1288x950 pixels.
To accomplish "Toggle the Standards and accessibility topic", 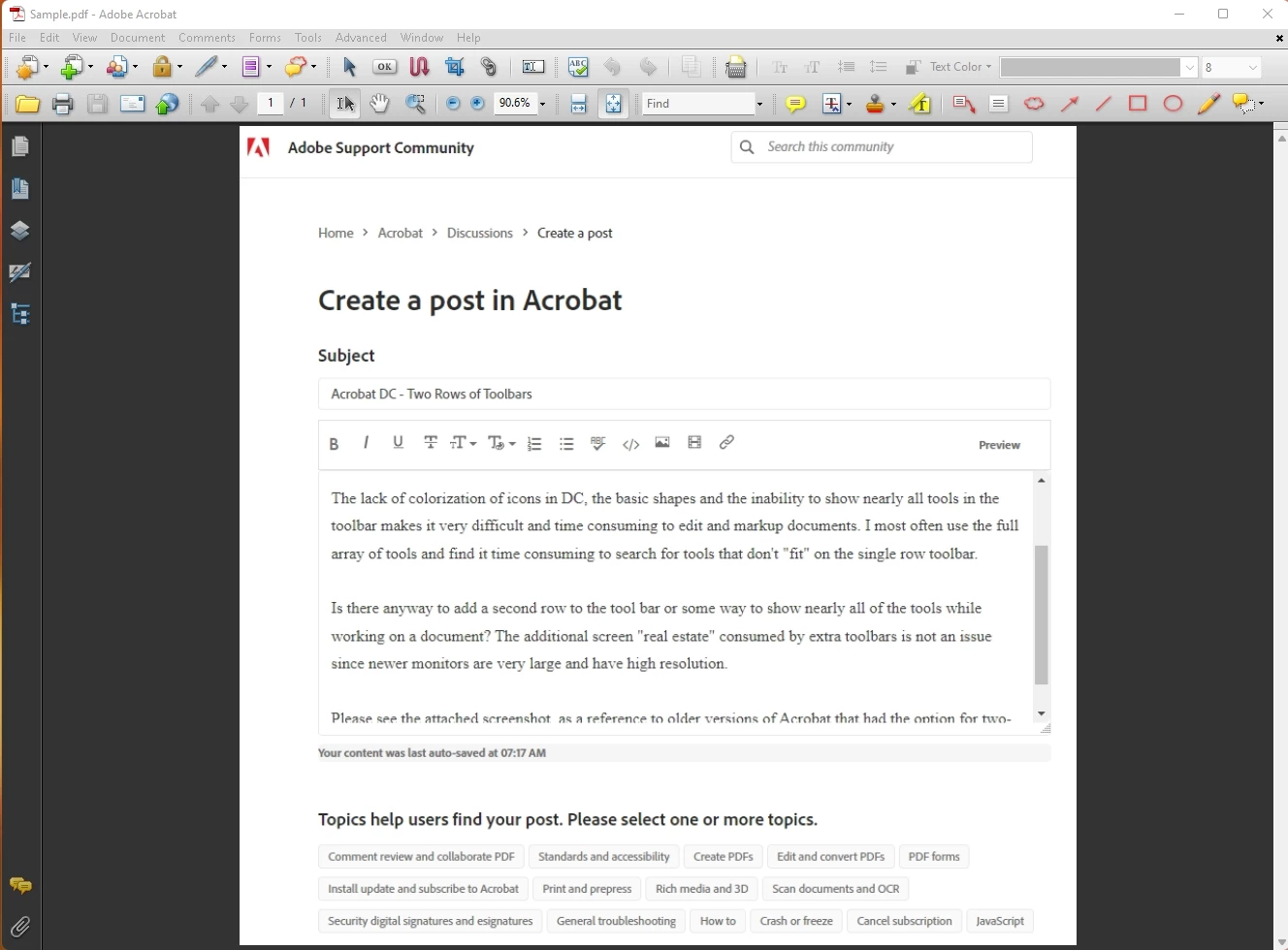I will click(x=604, y=857).
